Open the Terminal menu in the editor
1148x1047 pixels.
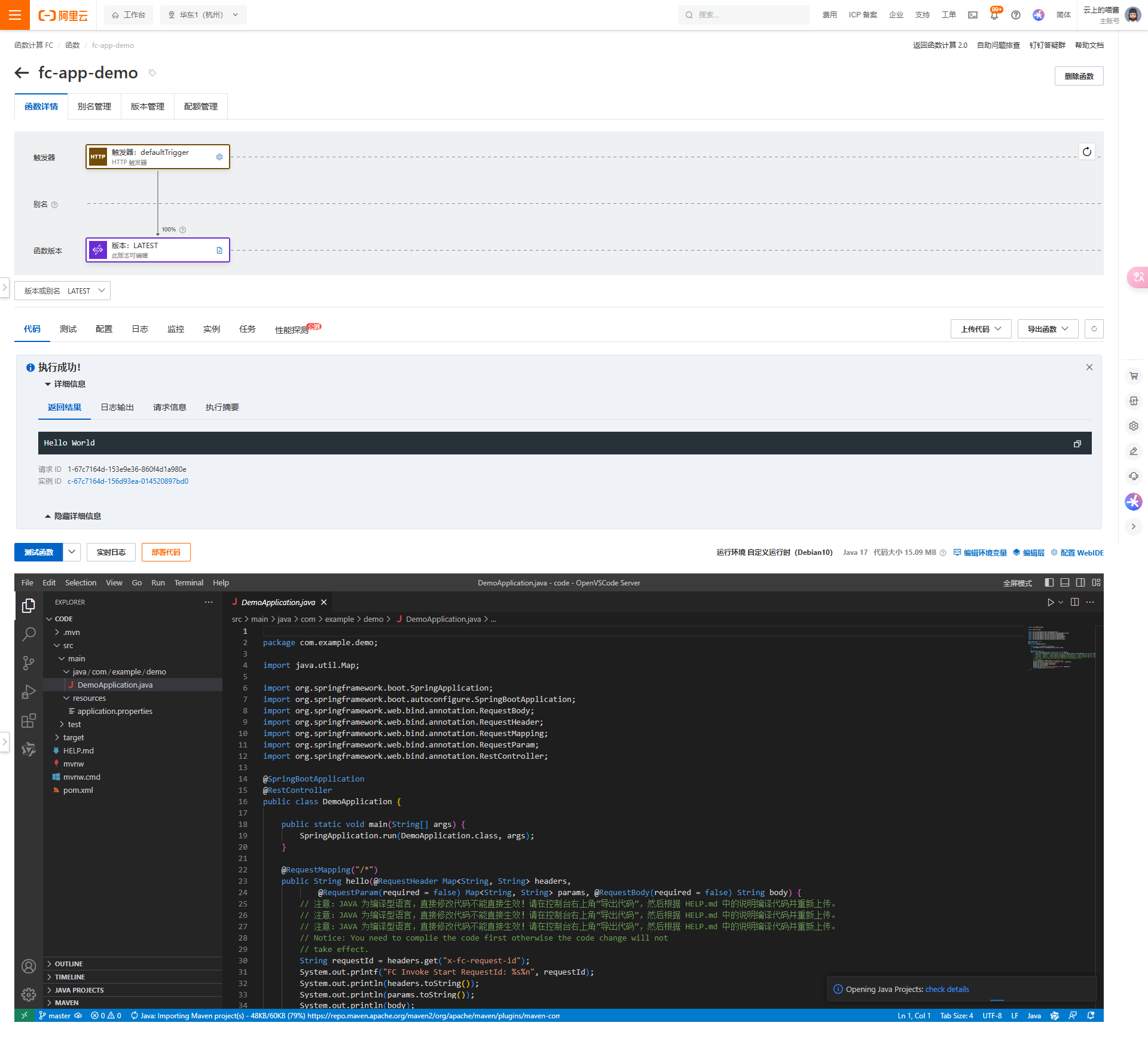(x=188, y=582)
